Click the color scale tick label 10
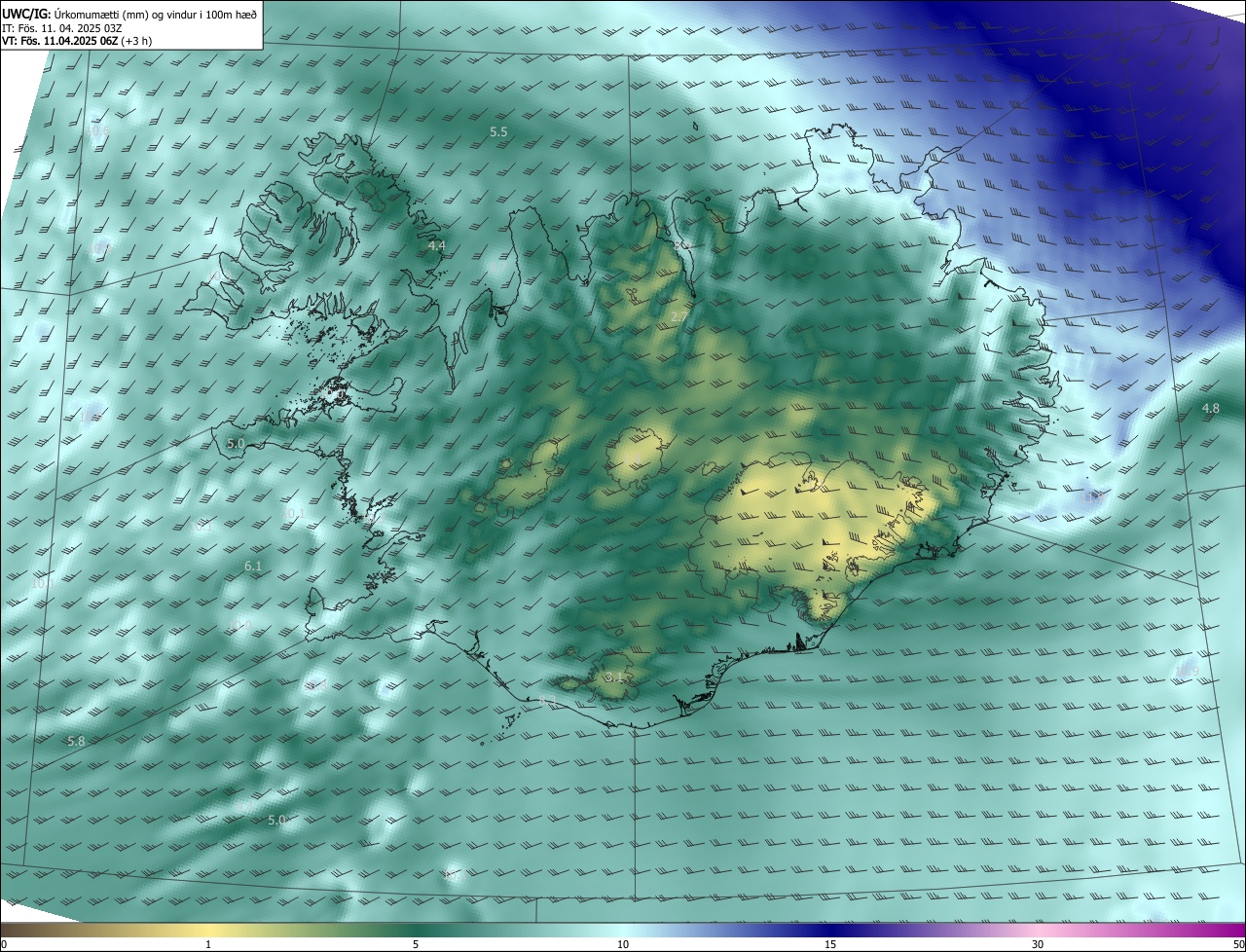The image size is (1246, 952). [x=623, y=944]
